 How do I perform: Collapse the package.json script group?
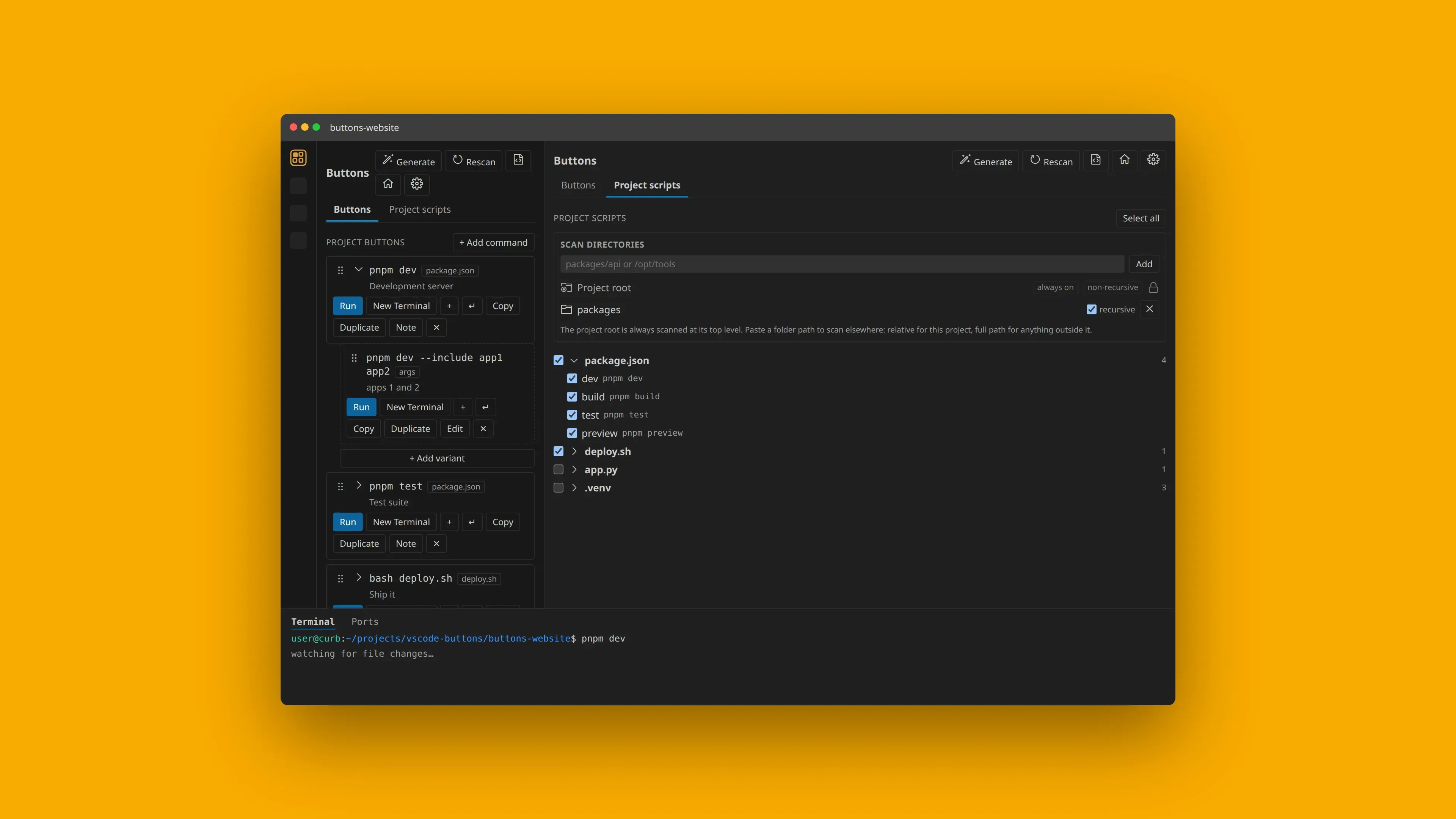(574, 361)
